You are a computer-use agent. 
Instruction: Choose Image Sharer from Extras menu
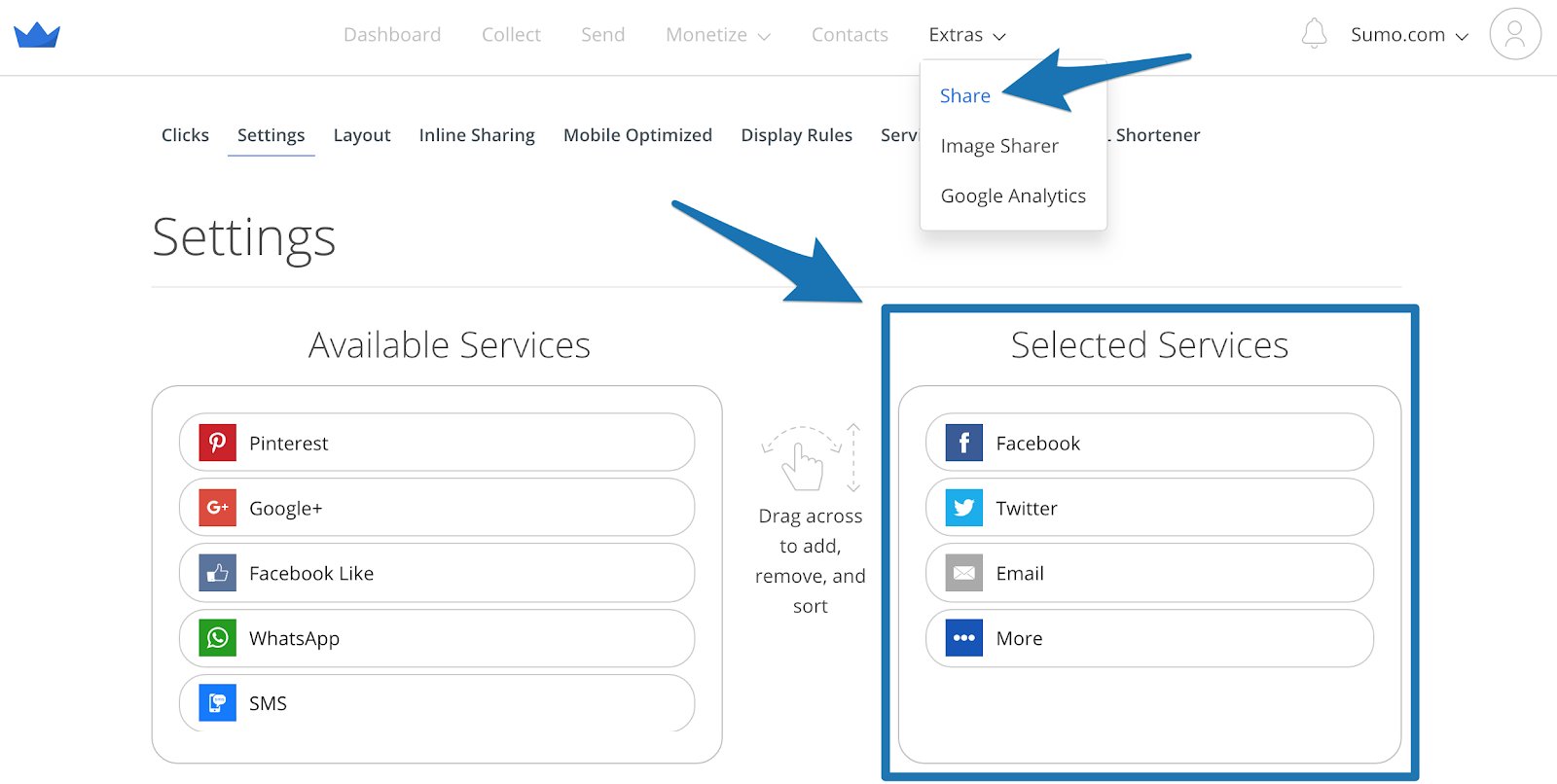(999, 146)
